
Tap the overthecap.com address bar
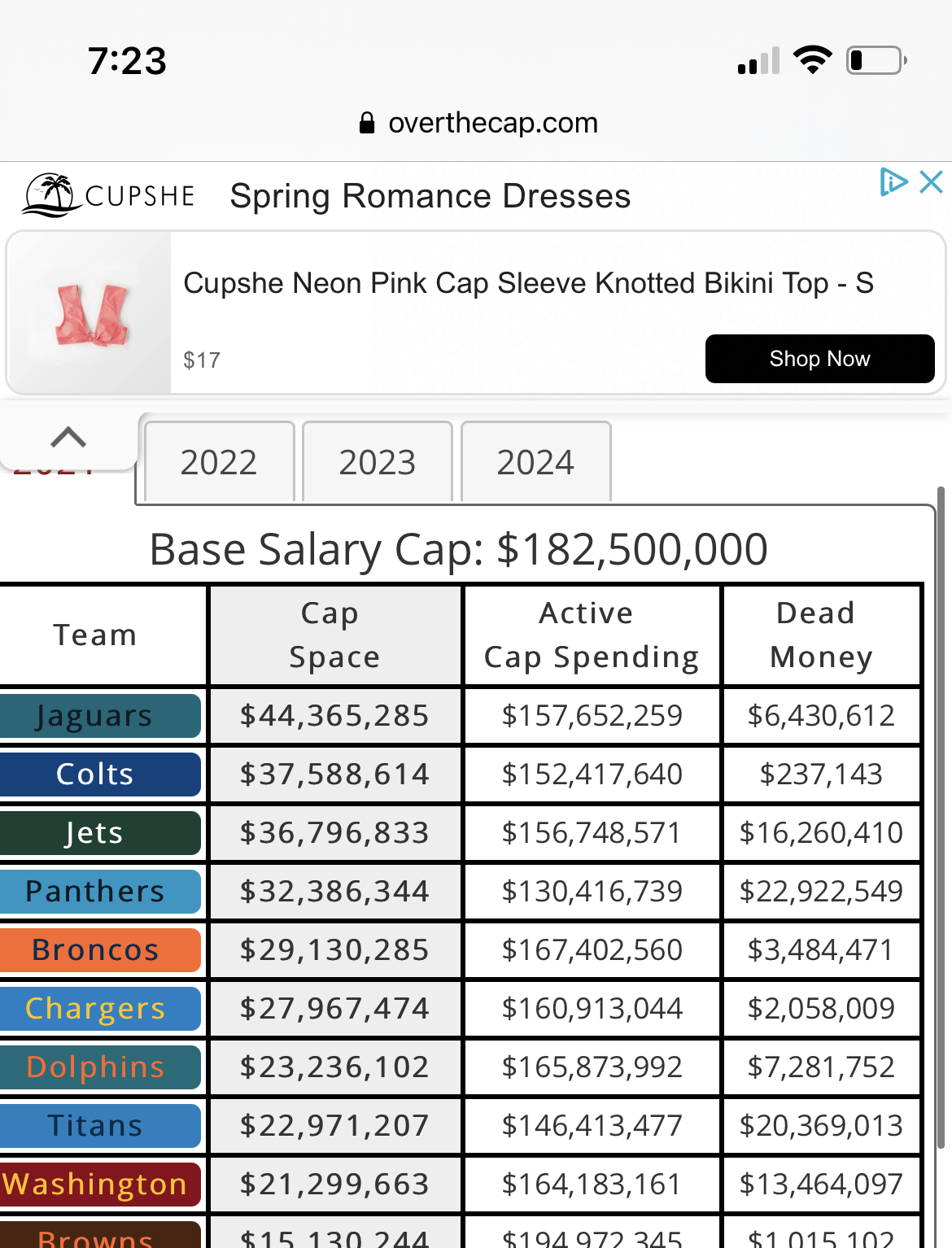click(x=492, y=123)
